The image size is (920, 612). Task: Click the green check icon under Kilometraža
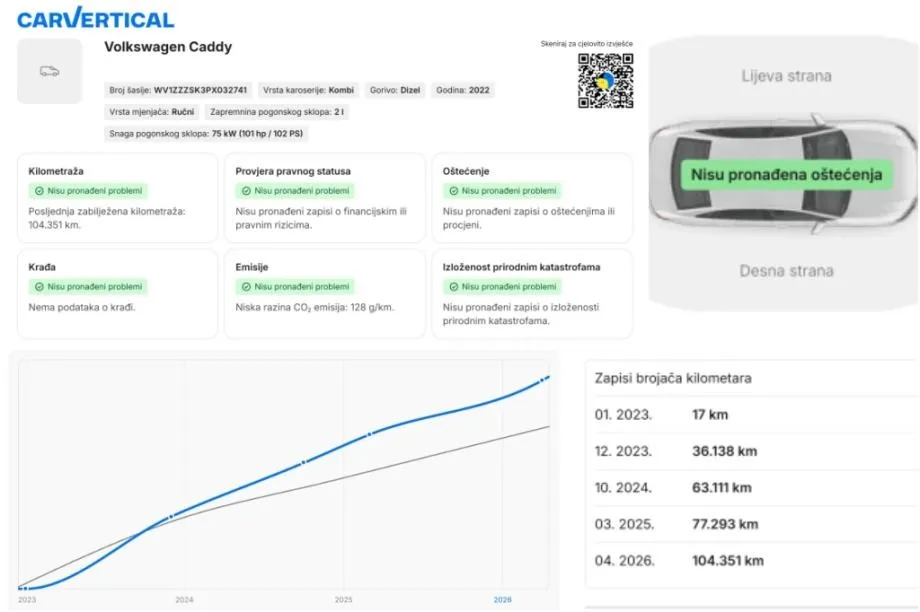39,191
